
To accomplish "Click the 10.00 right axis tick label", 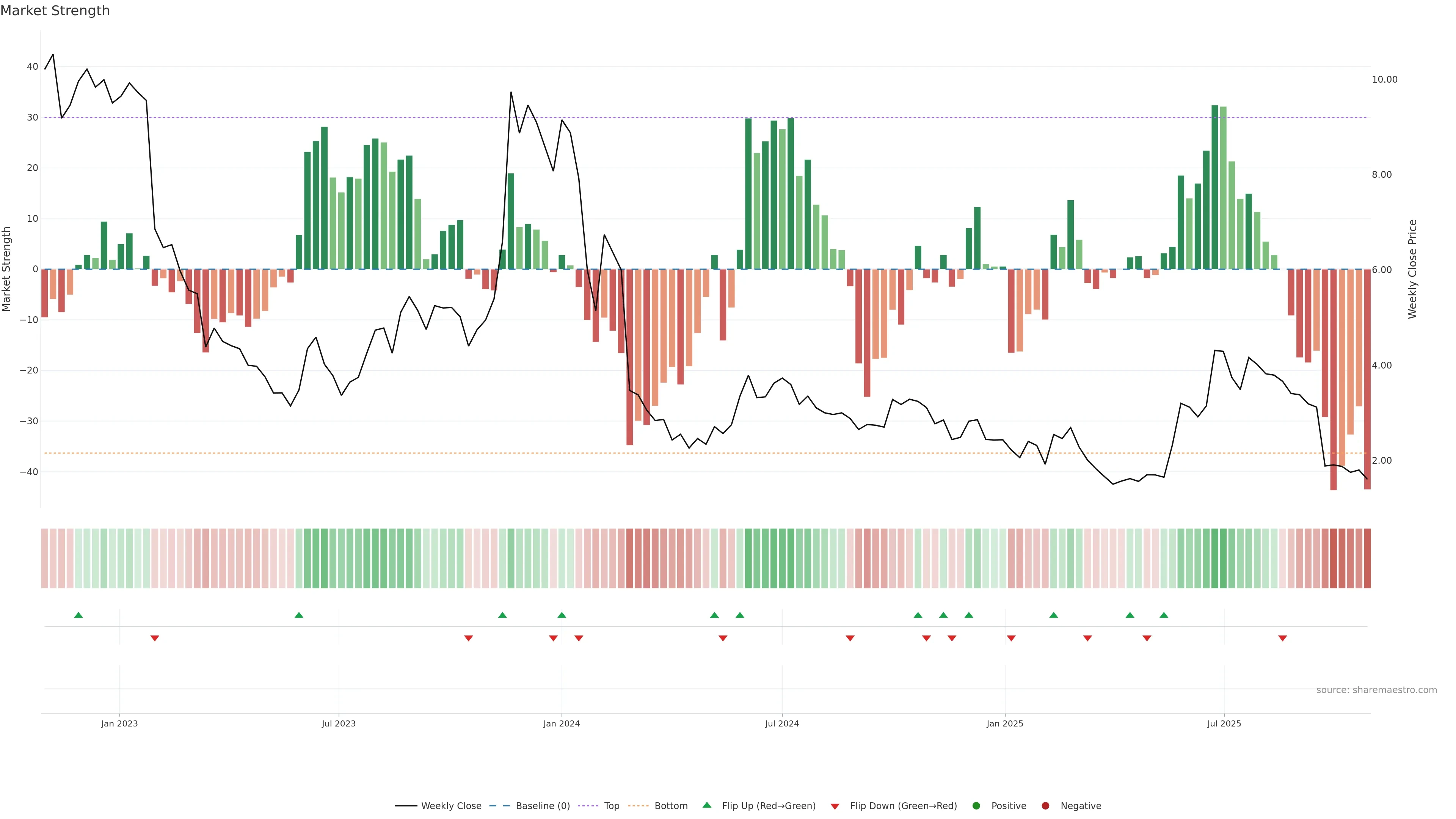I will pyautogui.click(x=1384, y=80).
